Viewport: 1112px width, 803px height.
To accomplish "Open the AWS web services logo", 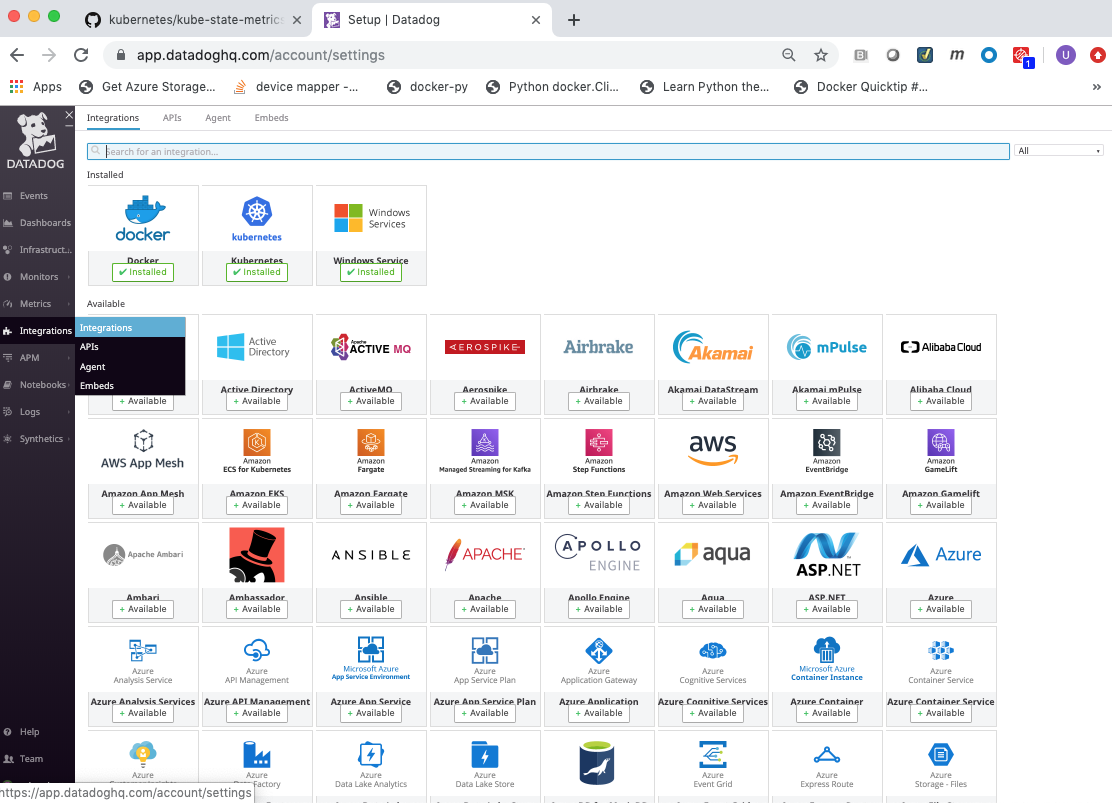I will pos(713,450).
